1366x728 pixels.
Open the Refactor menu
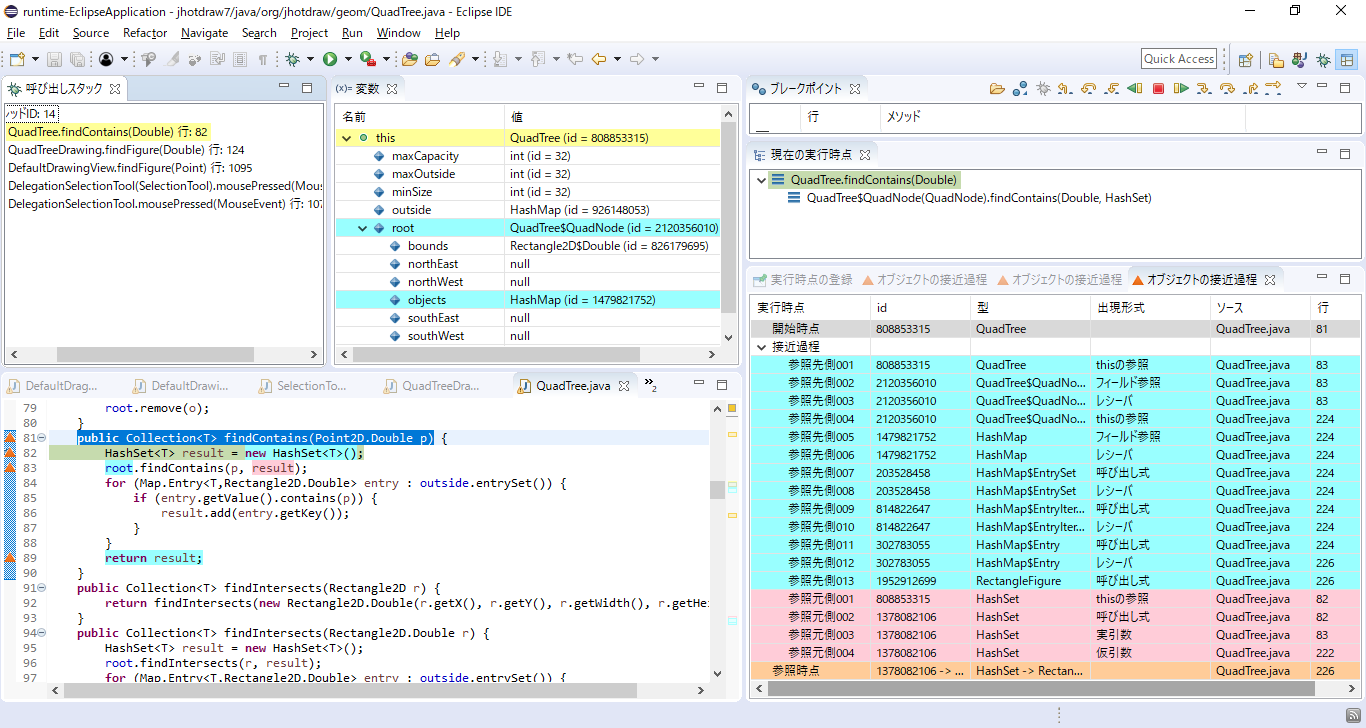click(x=145, y=33)
